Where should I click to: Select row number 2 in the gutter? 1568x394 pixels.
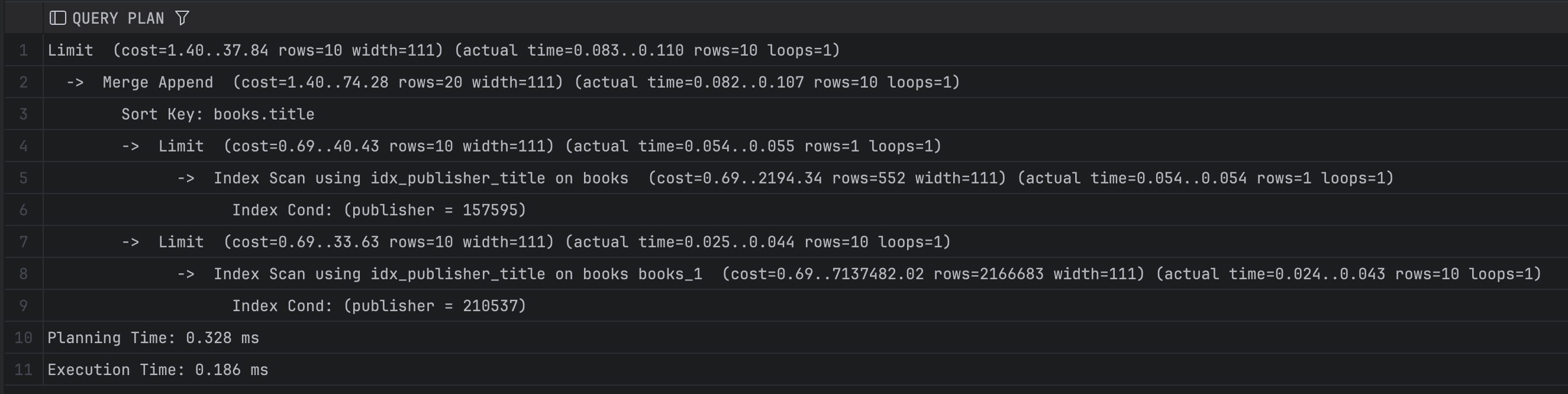[x=24, y=82]
